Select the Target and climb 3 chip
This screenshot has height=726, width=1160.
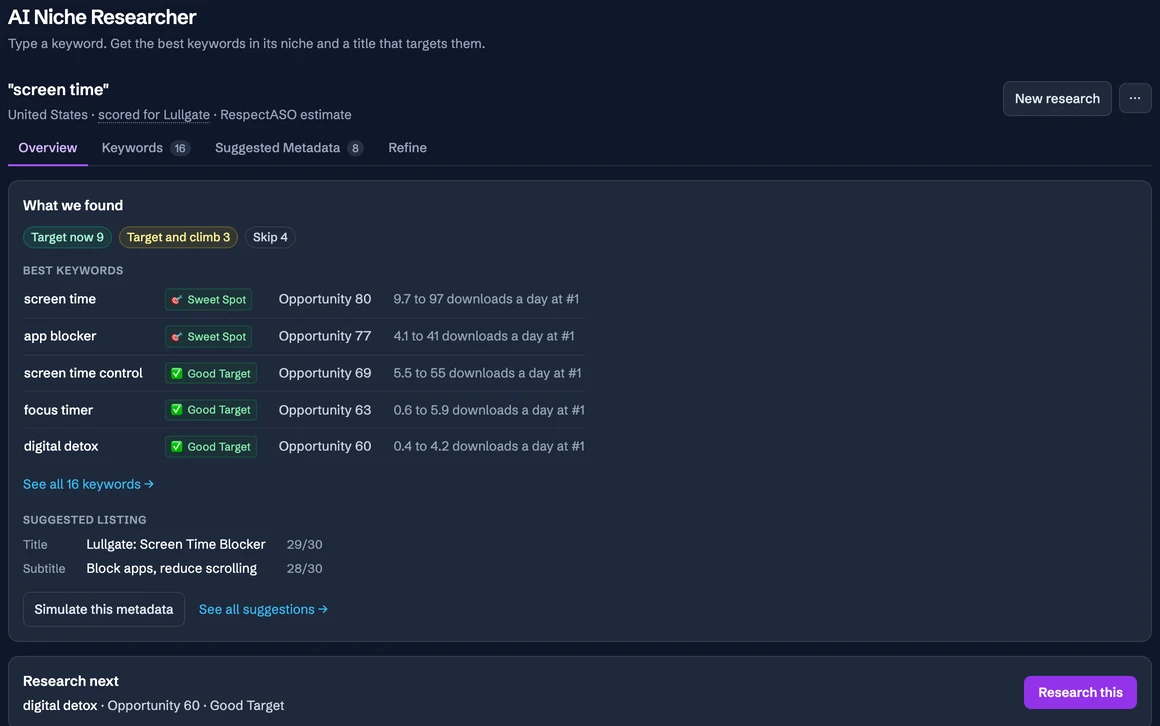pyautogui.click(x=178, y=238)
